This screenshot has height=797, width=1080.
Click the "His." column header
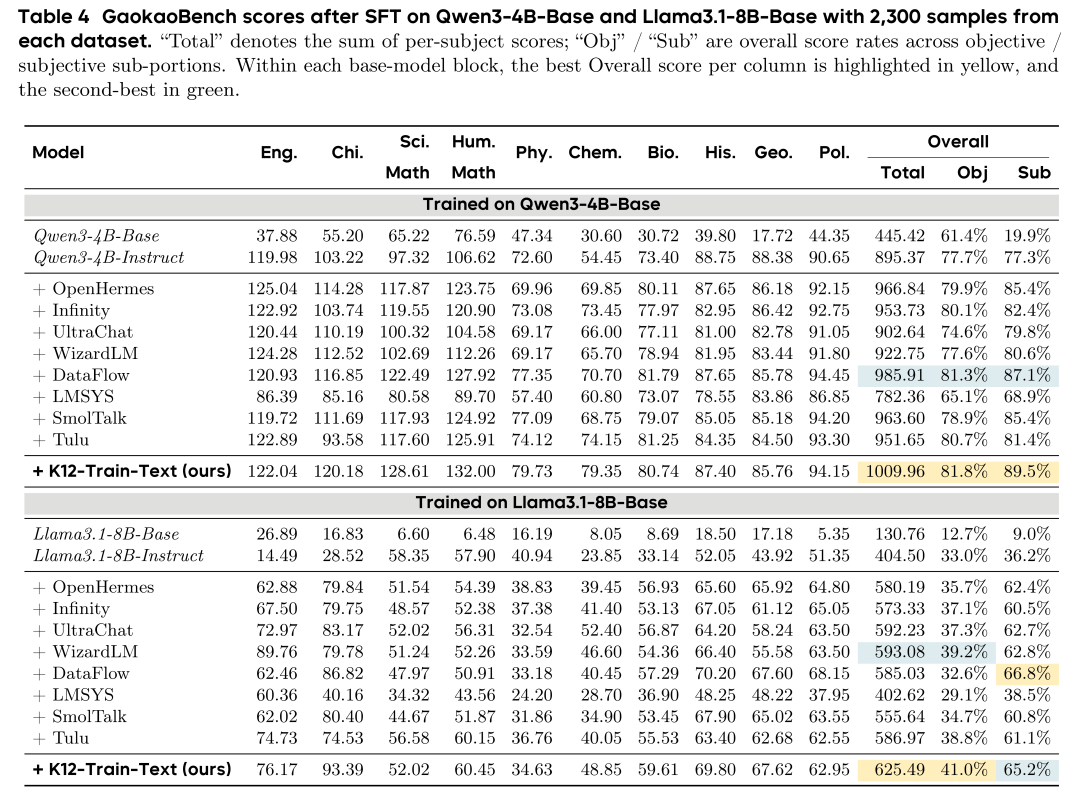click(x=720, y=152)
